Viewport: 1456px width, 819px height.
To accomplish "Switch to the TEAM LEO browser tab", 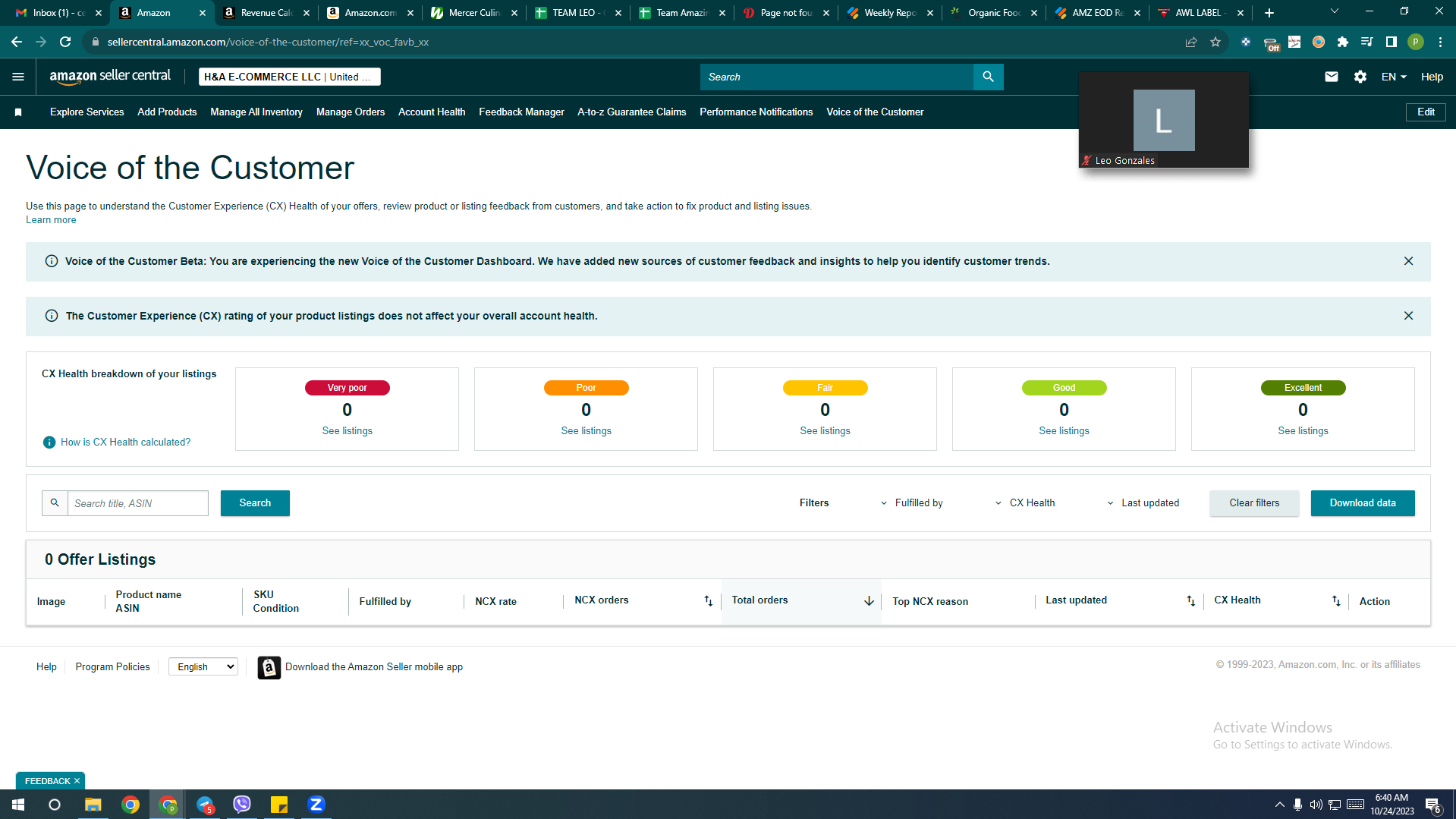I will point(577,13).
